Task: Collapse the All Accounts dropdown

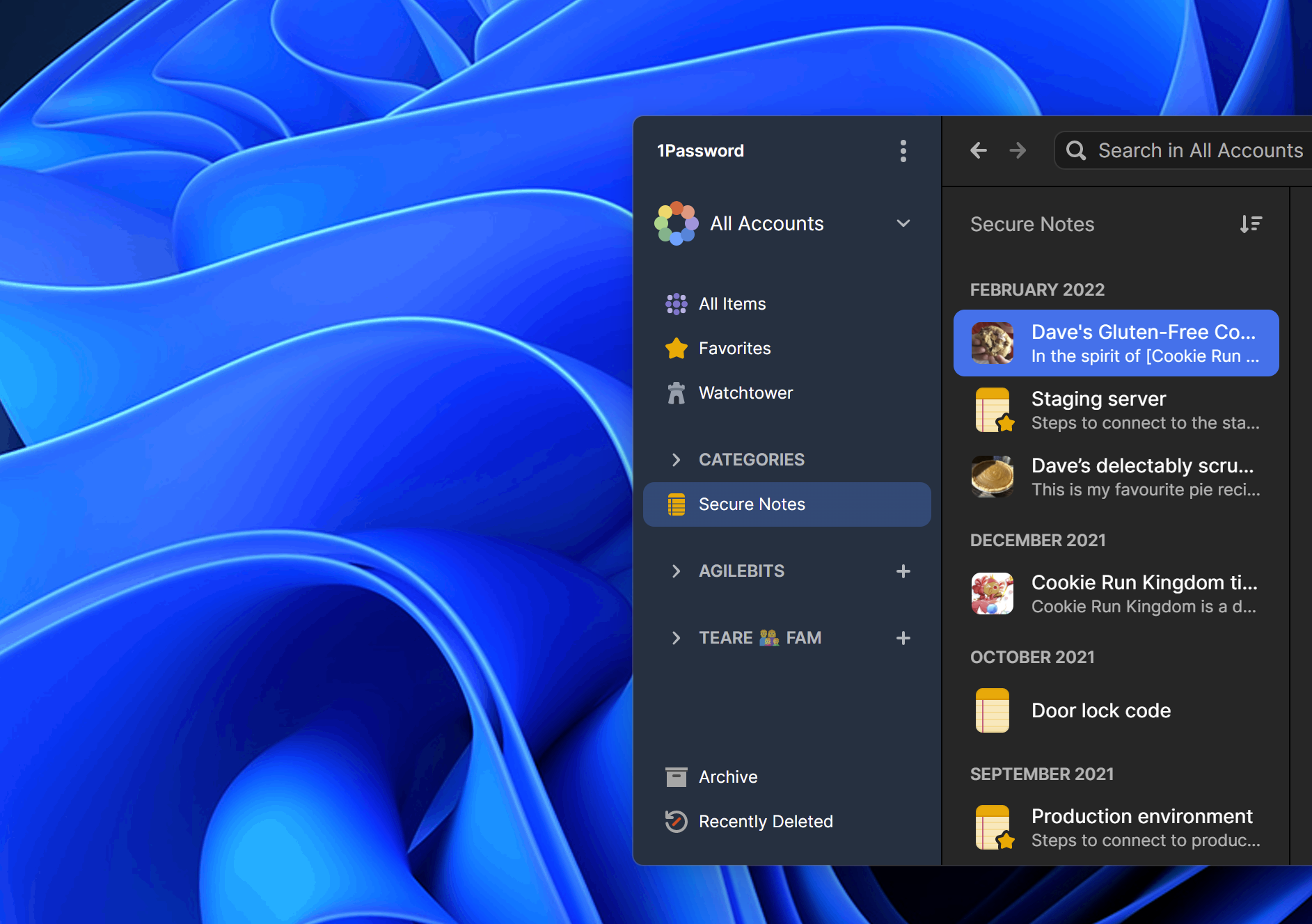Action: pyautogui.click(x=903, y=223)
